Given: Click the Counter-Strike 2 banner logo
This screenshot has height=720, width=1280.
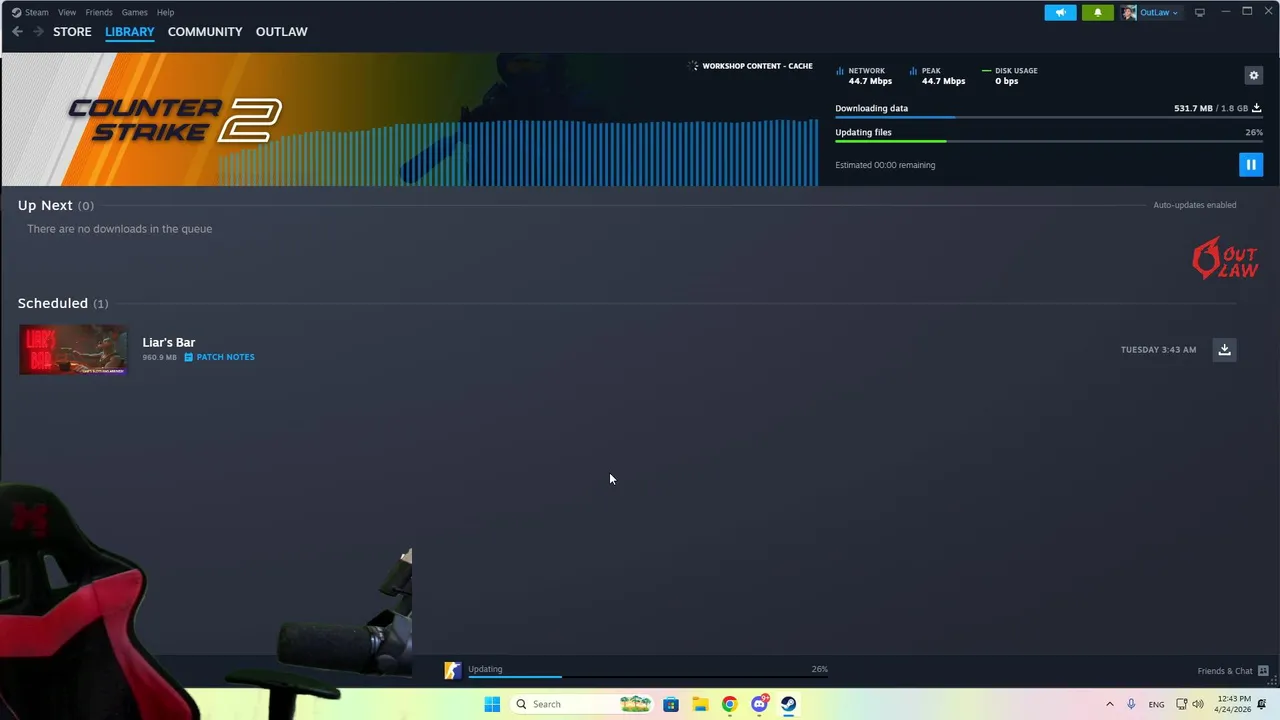Looking at the screenshot, I should click(x=175, y=119).
